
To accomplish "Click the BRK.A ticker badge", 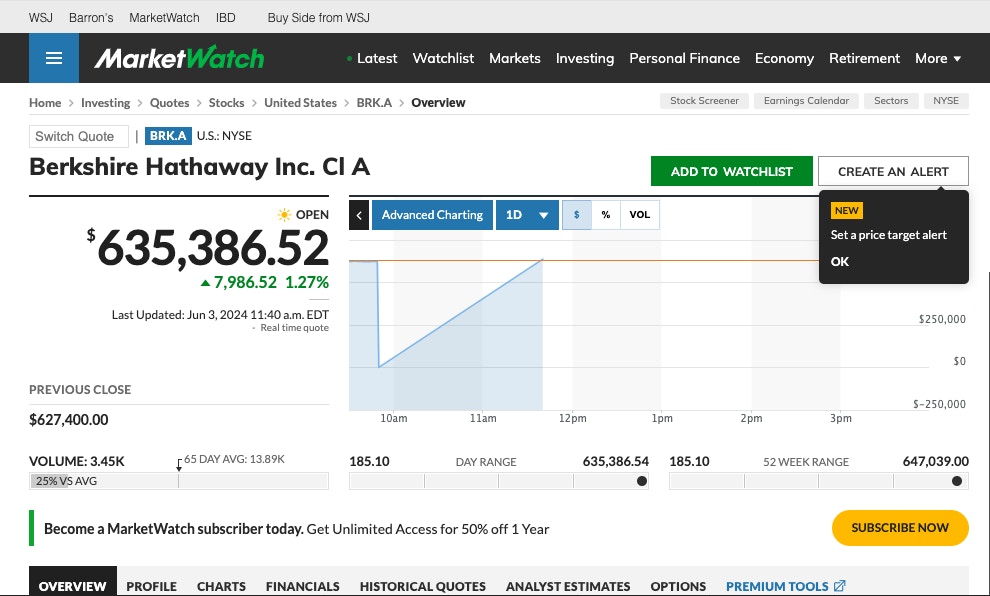I will pyautogui.click(x=168, y=136).
